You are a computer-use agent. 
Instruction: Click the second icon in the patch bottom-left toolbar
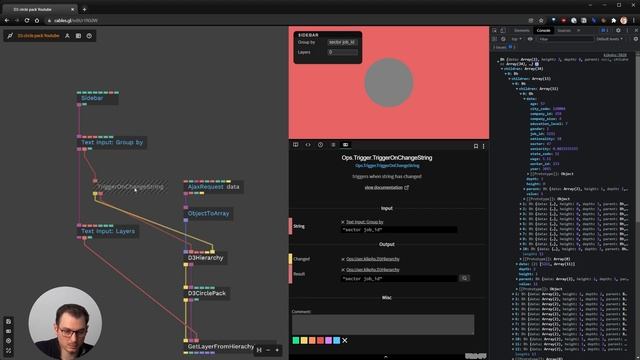(9, 331)
